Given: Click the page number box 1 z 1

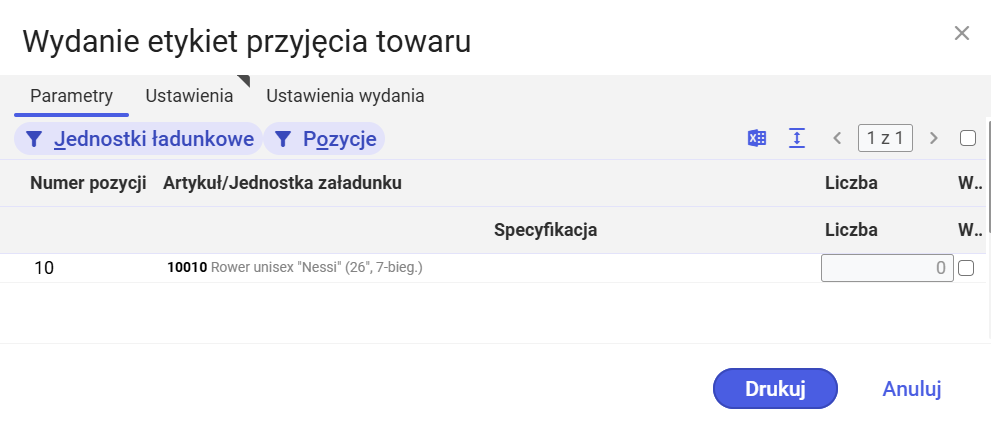Looking at the screenshot, I should coord(885,138).
